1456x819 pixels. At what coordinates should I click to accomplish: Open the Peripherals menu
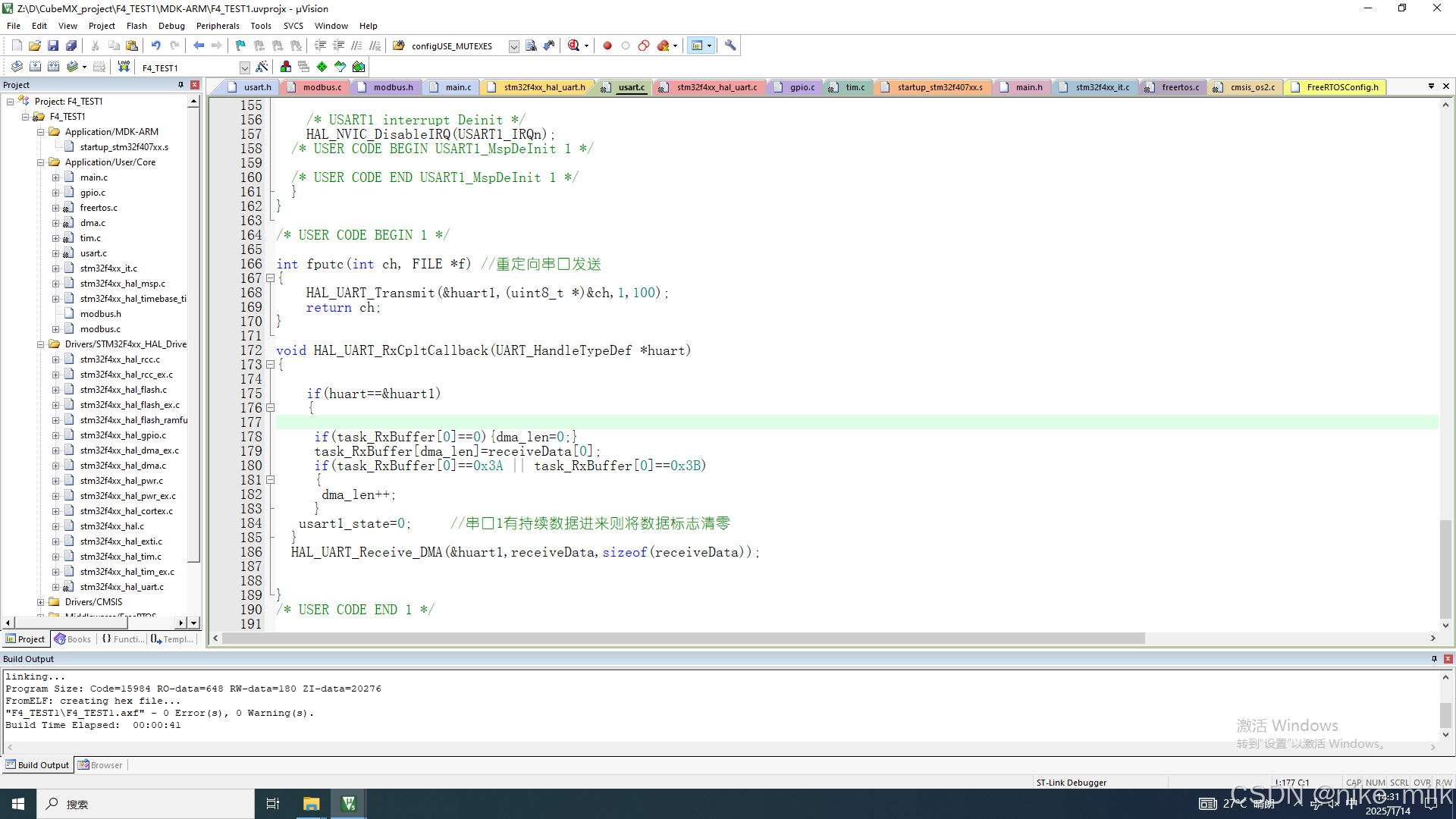218,25
